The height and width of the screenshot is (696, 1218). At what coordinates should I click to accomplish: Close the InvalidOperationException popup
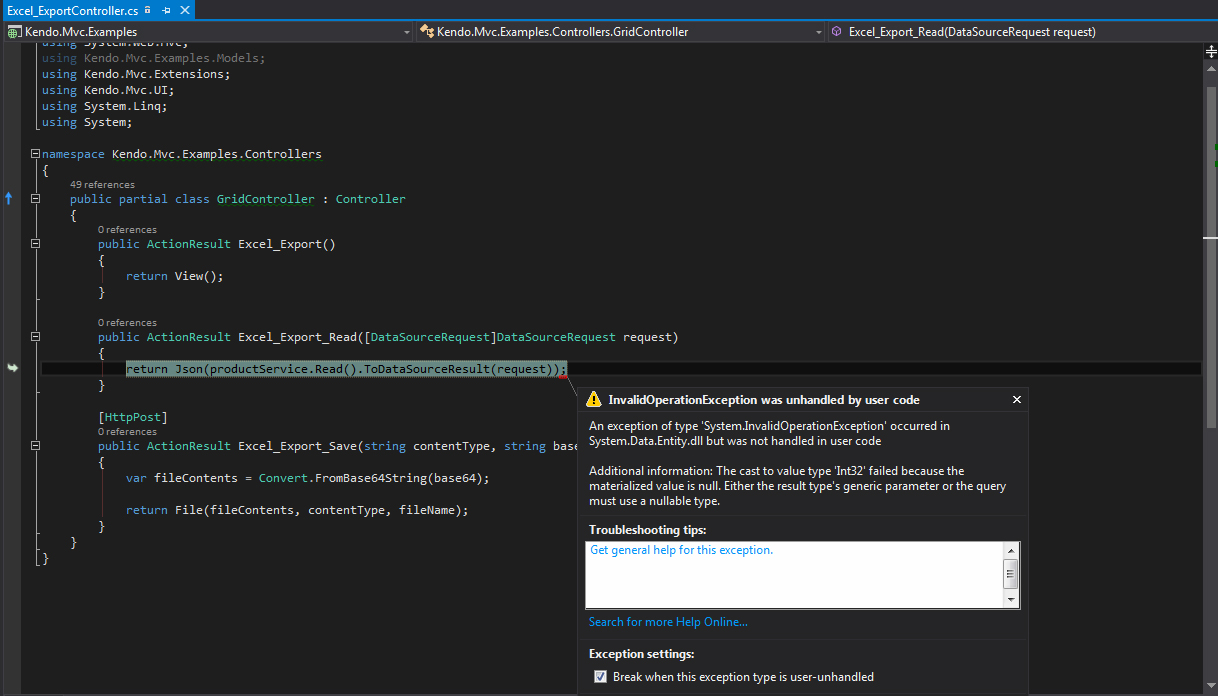1017,400
